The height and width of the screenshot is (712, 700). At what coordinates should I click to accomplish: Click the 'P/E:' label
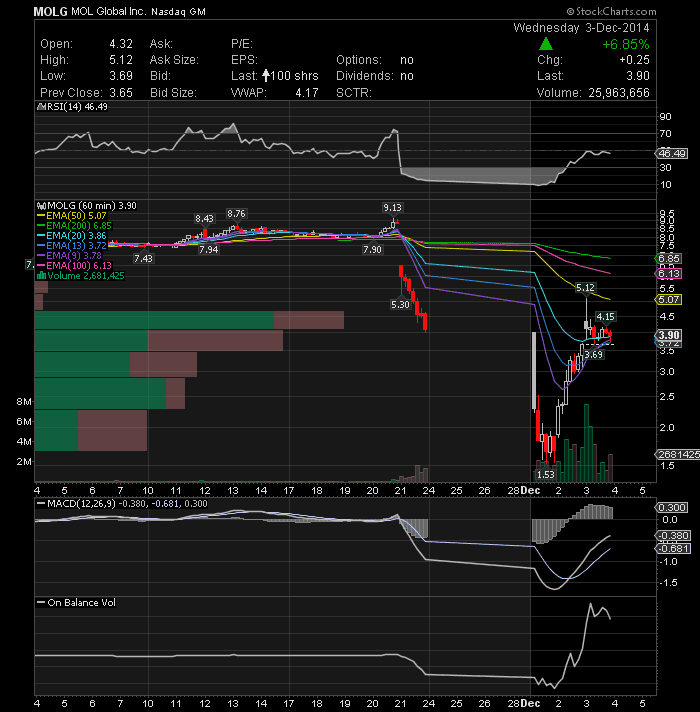coord(242,44)
